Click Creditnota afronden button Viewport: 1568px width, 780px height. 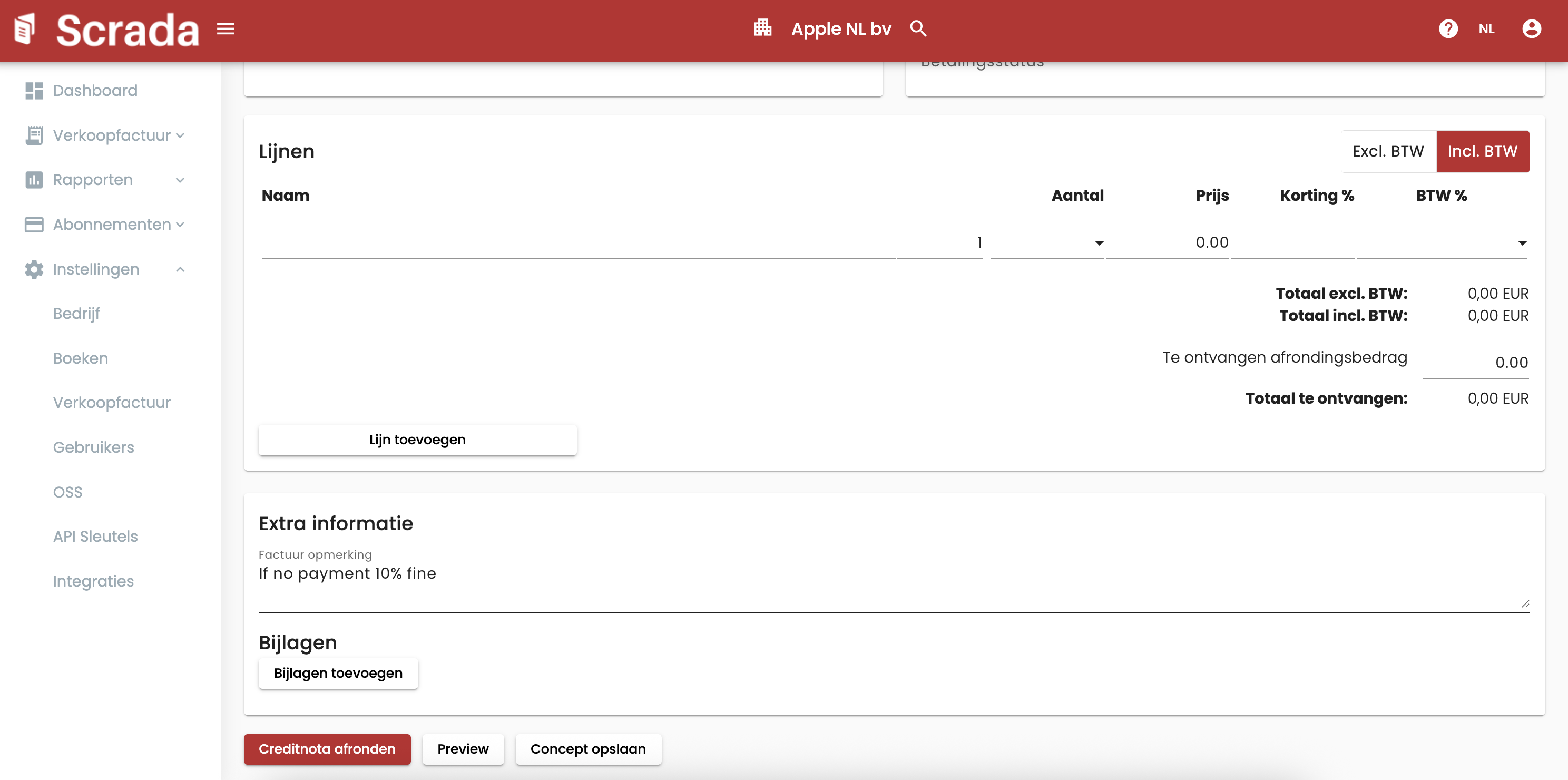(x=327, y=749)
